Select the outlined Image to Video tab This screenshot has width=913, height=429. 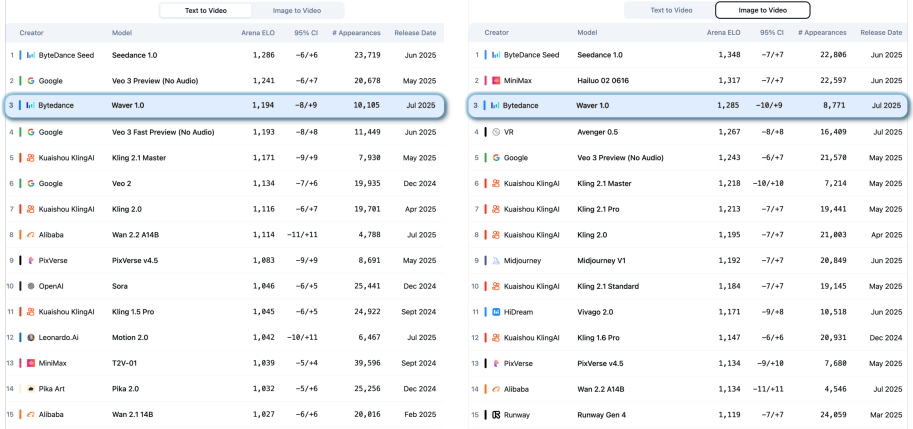[x=763, y=10]
